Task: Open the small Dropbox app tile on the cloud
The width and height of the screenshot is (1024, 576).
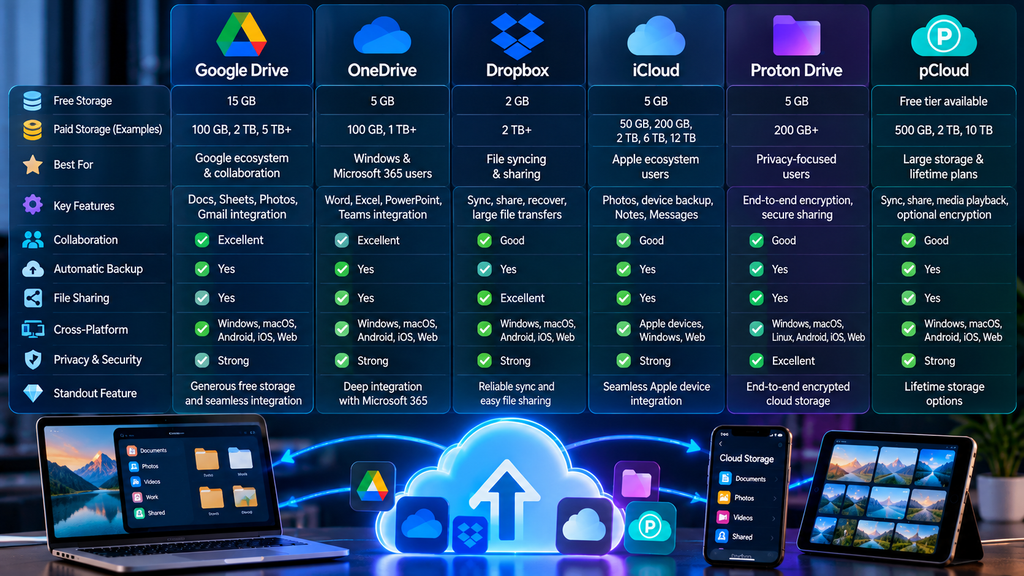Action: pos(470,534)
